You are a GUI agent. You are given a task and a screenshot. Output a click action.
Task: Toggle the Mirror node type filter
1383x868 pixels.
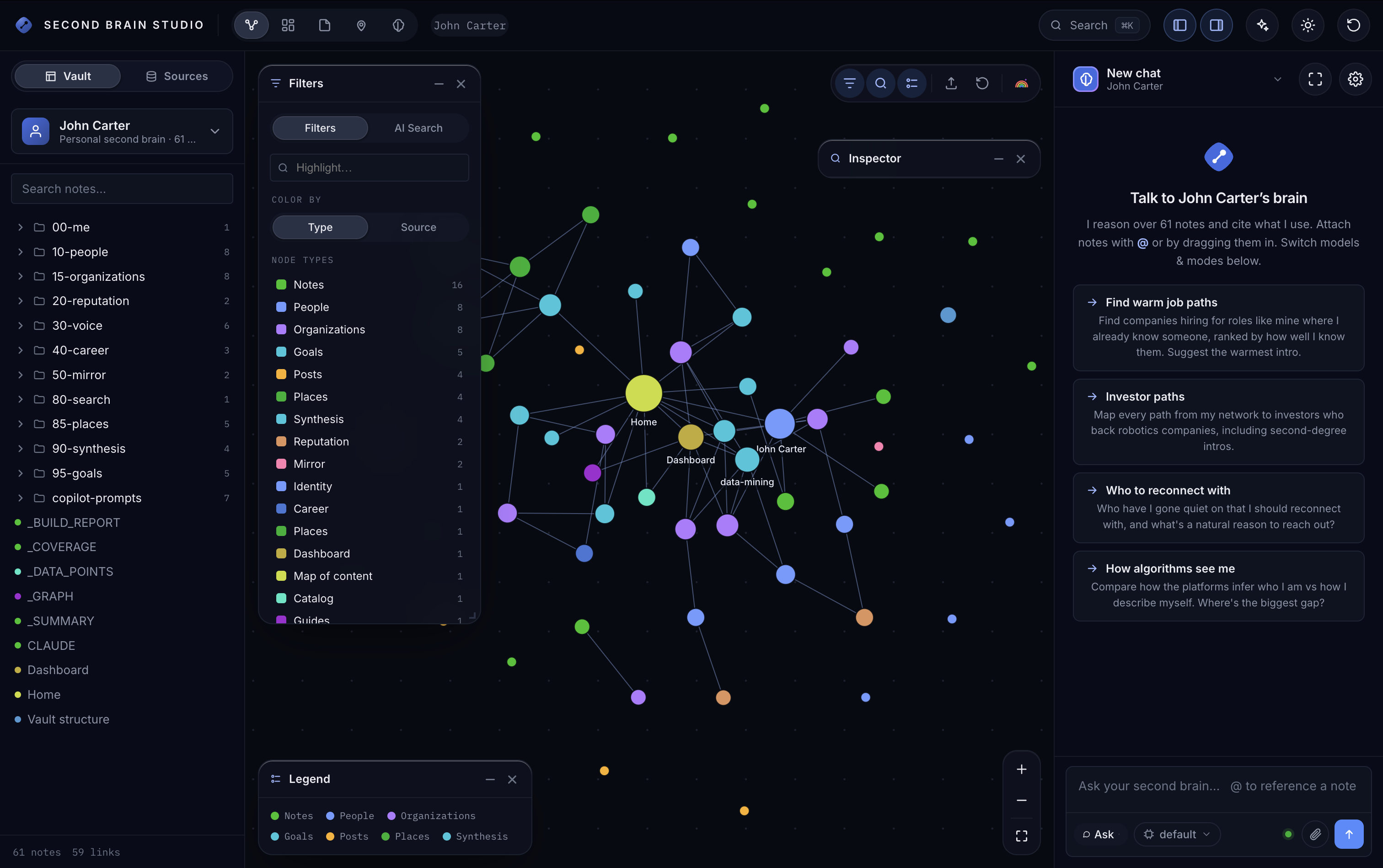[369, 464]
